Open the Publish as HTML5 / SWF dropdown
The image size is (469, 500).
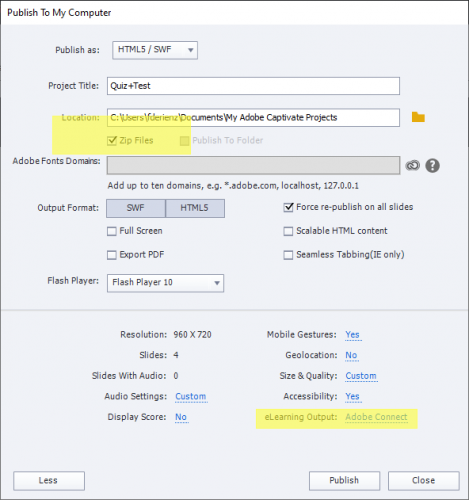click(x=155, y=50)
